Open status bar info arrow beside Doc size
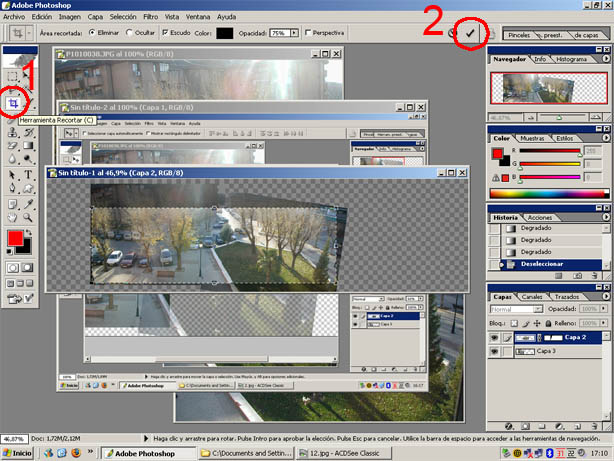 click(x=146, y=438)
